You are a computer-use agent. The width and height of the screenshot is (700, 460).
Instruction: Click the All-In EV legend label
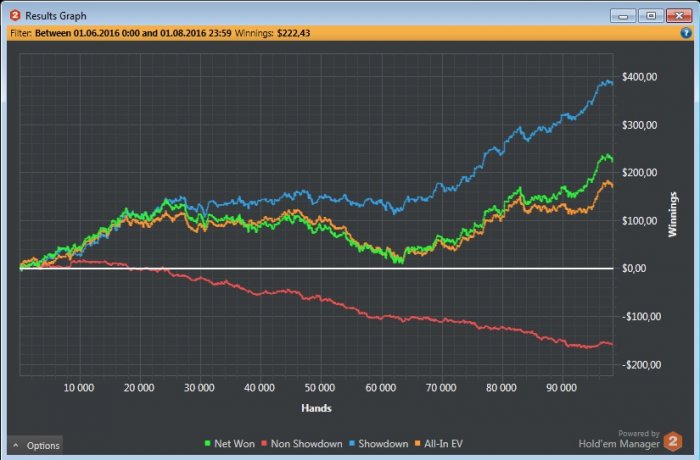point(443,443)
